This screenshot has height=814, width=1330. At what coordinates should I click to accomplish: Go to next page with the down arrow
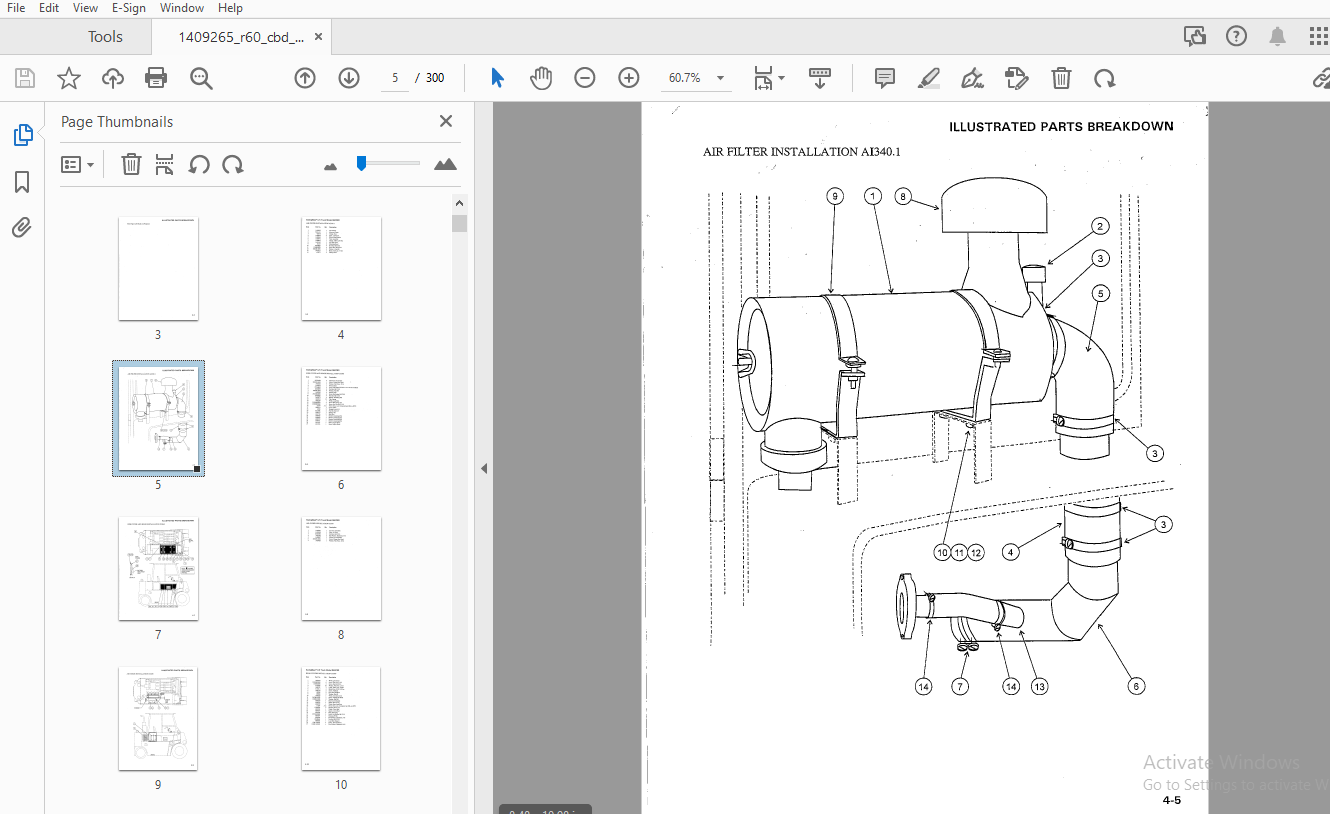349,78
